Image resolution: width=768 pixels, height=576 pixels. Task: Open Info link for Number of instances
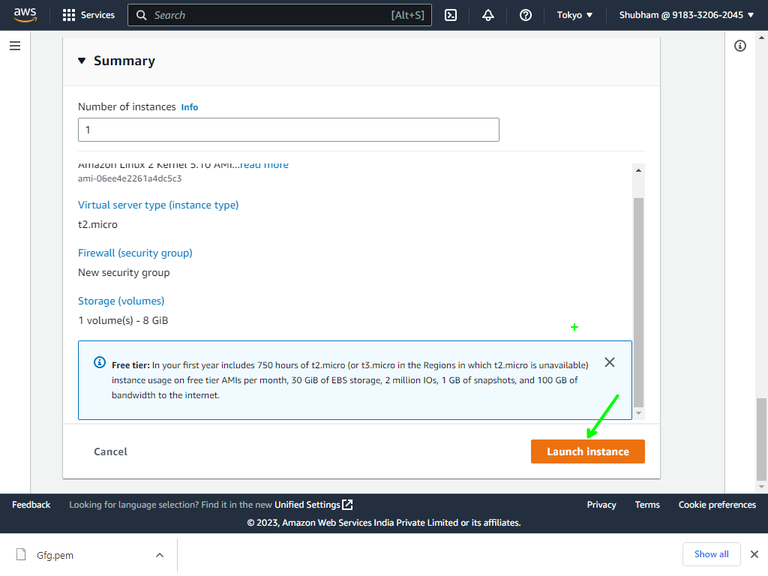pyautogui.click(x=190, y=107)
